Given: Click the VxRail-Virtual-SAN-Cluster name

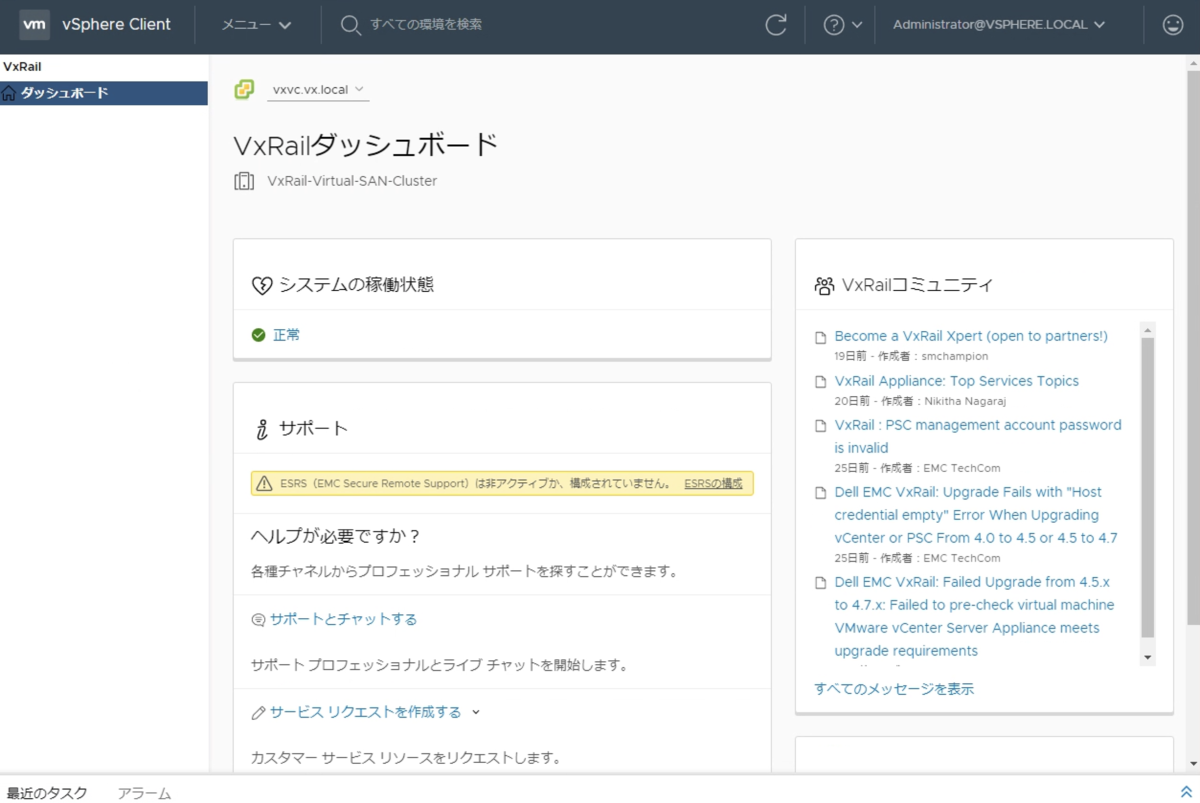Looking at the screenshot, I should pyautogui.click(x=352, y=181).
